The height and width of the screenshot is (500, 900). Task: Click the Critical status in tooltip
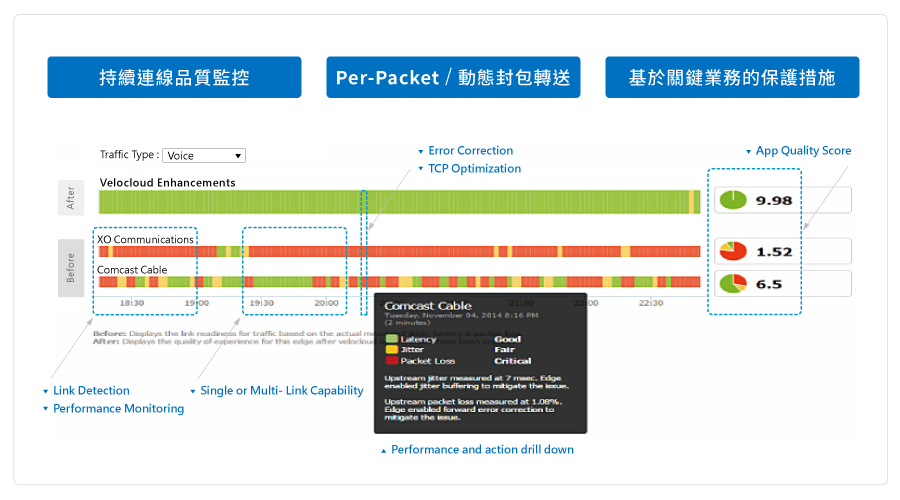513,361
